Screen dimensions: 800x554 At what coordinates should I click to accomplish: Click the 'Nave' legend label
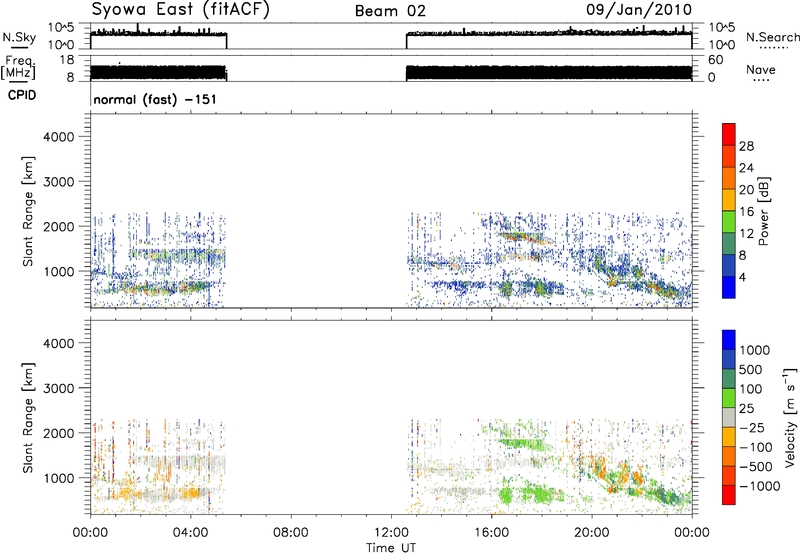[761, 70]
